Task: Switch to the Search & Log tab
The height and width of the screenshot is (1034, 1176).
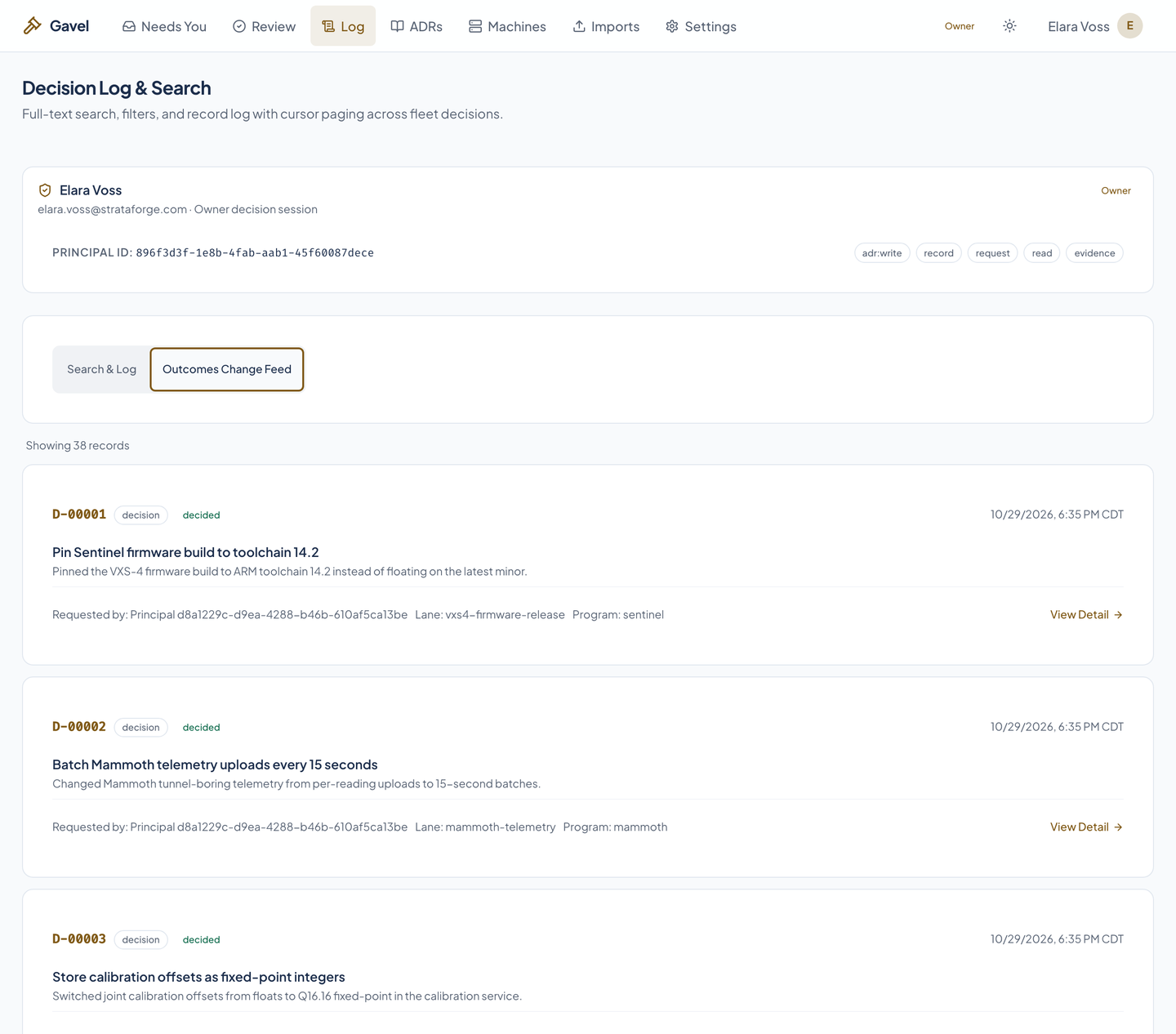Action: pyautogui.click(x=101, y=369)
